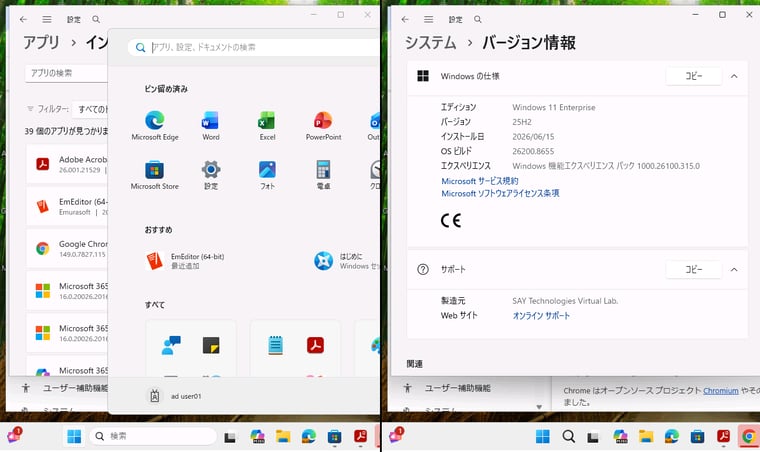Select the Google Chrome app row
Screen dimensions: 760x452
click(67, 249)
